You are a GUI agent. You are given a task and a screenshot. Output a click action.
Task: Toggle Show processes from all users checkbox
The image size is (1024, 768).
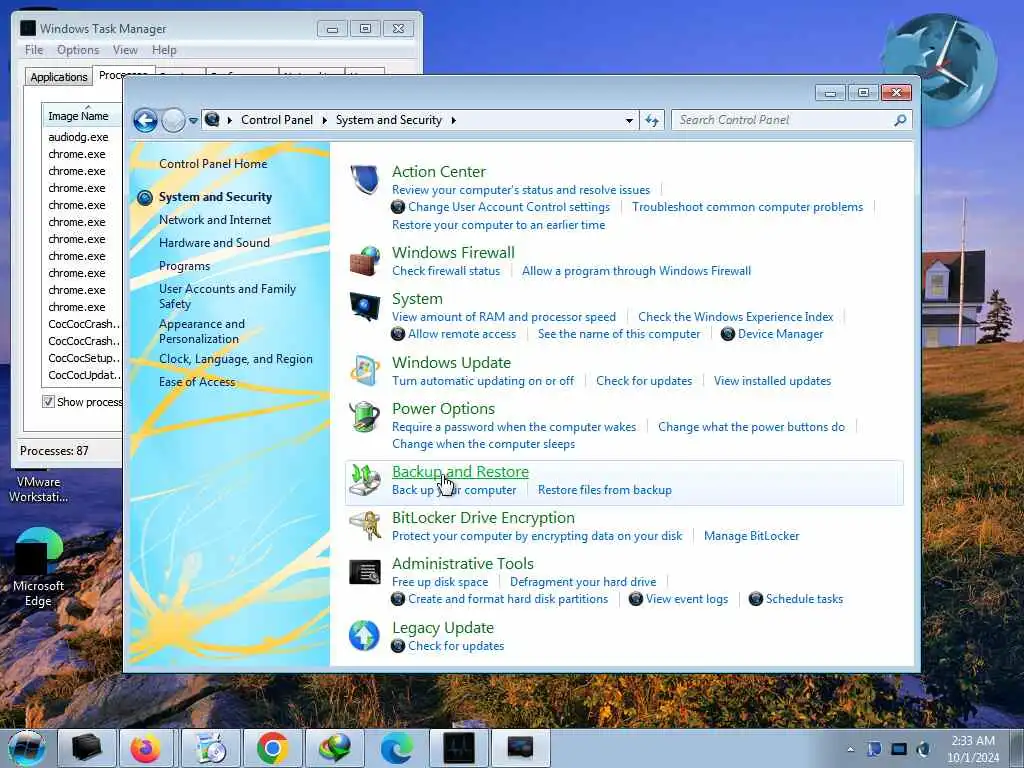point(48,402)
